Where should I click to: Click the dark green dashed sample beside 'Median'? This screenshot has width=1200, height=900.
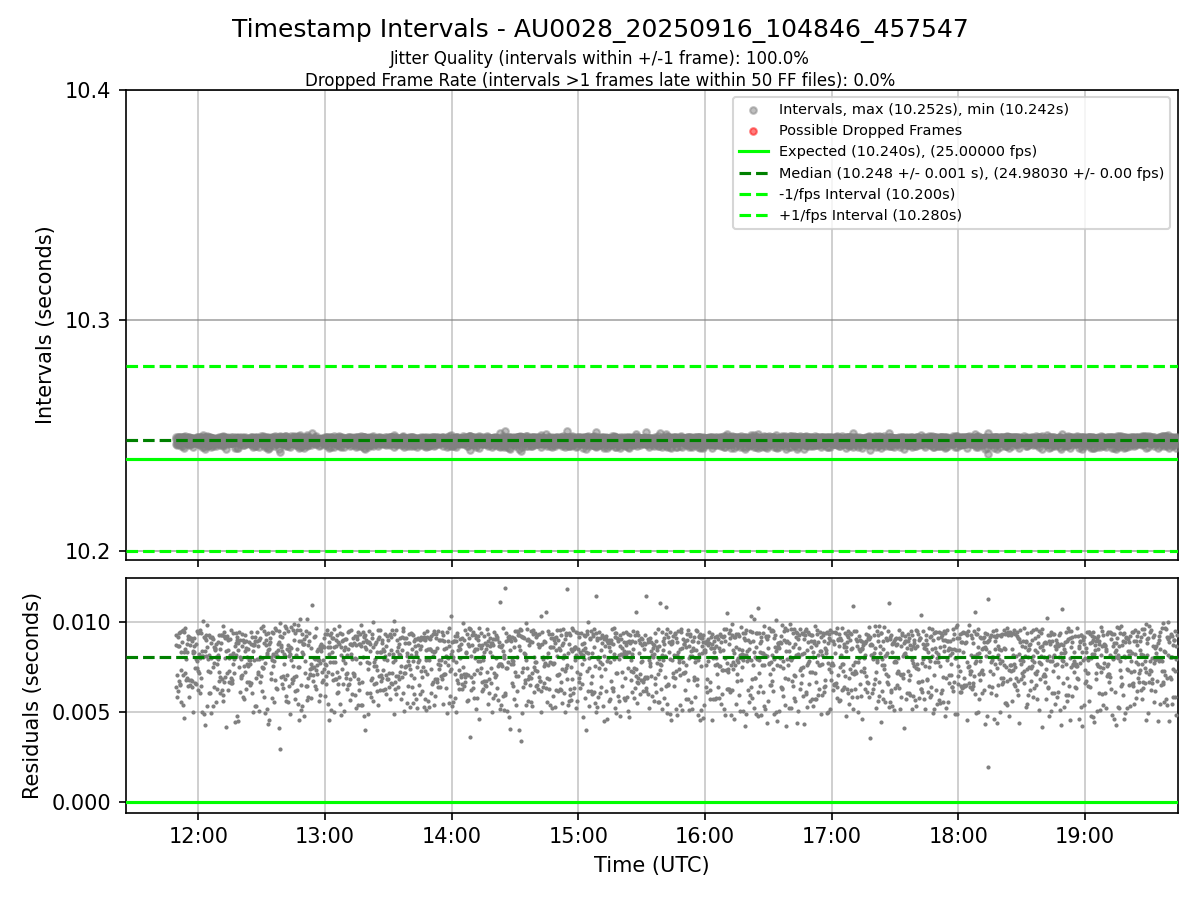click(753, 173)
